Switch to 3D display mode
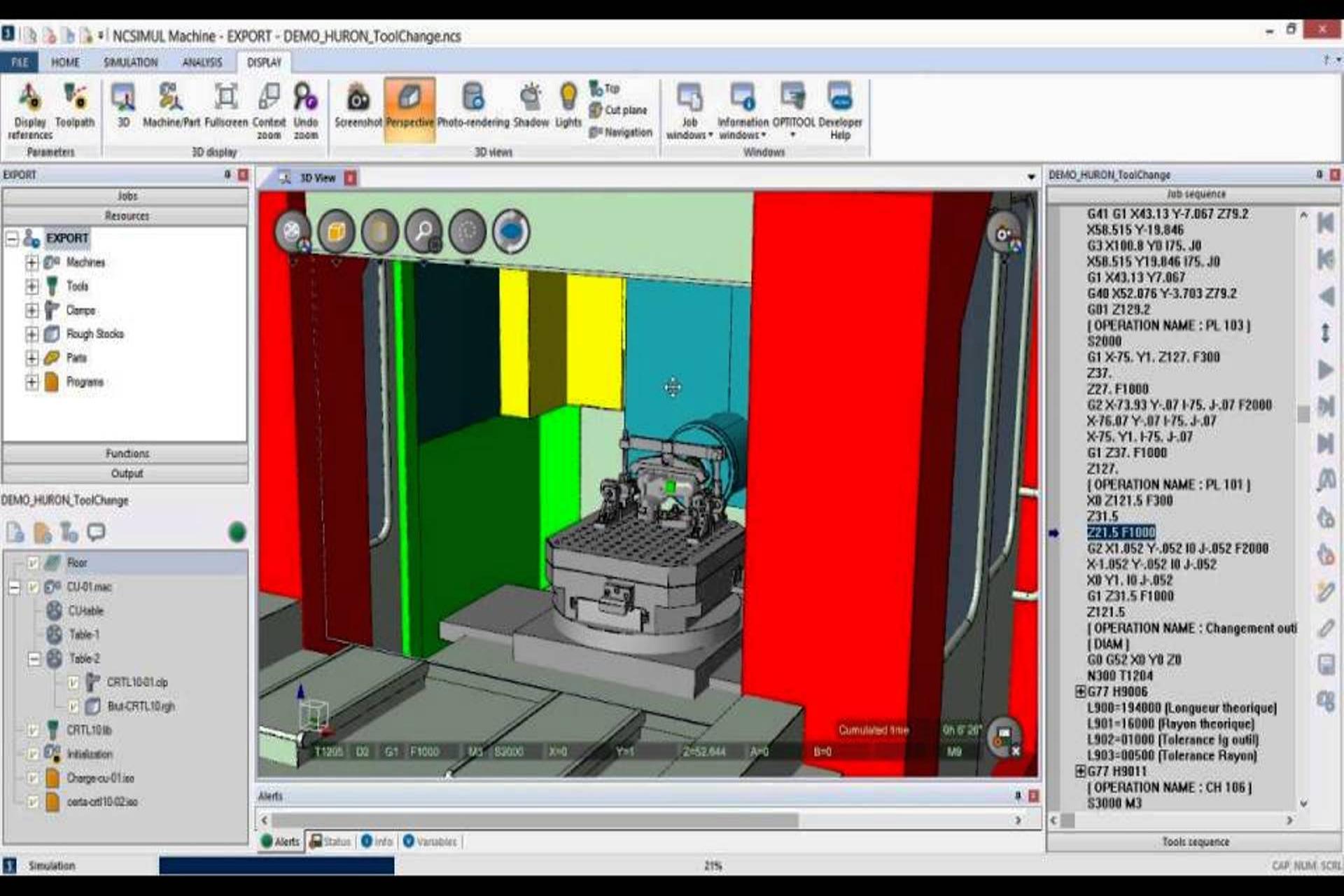Viewport: 1344px width, 896px height. [x=123, y=106]
